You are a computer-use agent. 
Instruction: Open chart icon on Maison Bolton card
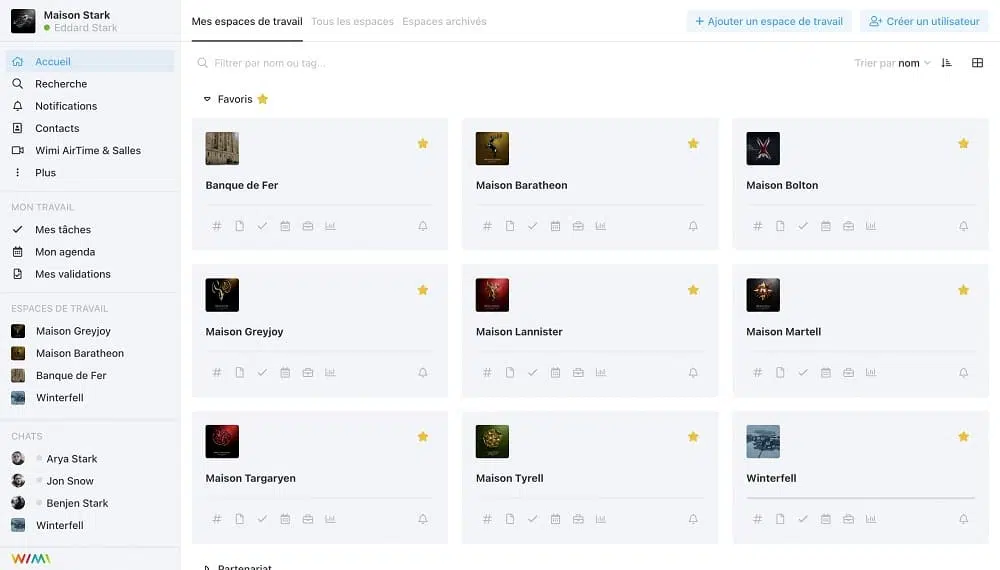coord(871,226)
